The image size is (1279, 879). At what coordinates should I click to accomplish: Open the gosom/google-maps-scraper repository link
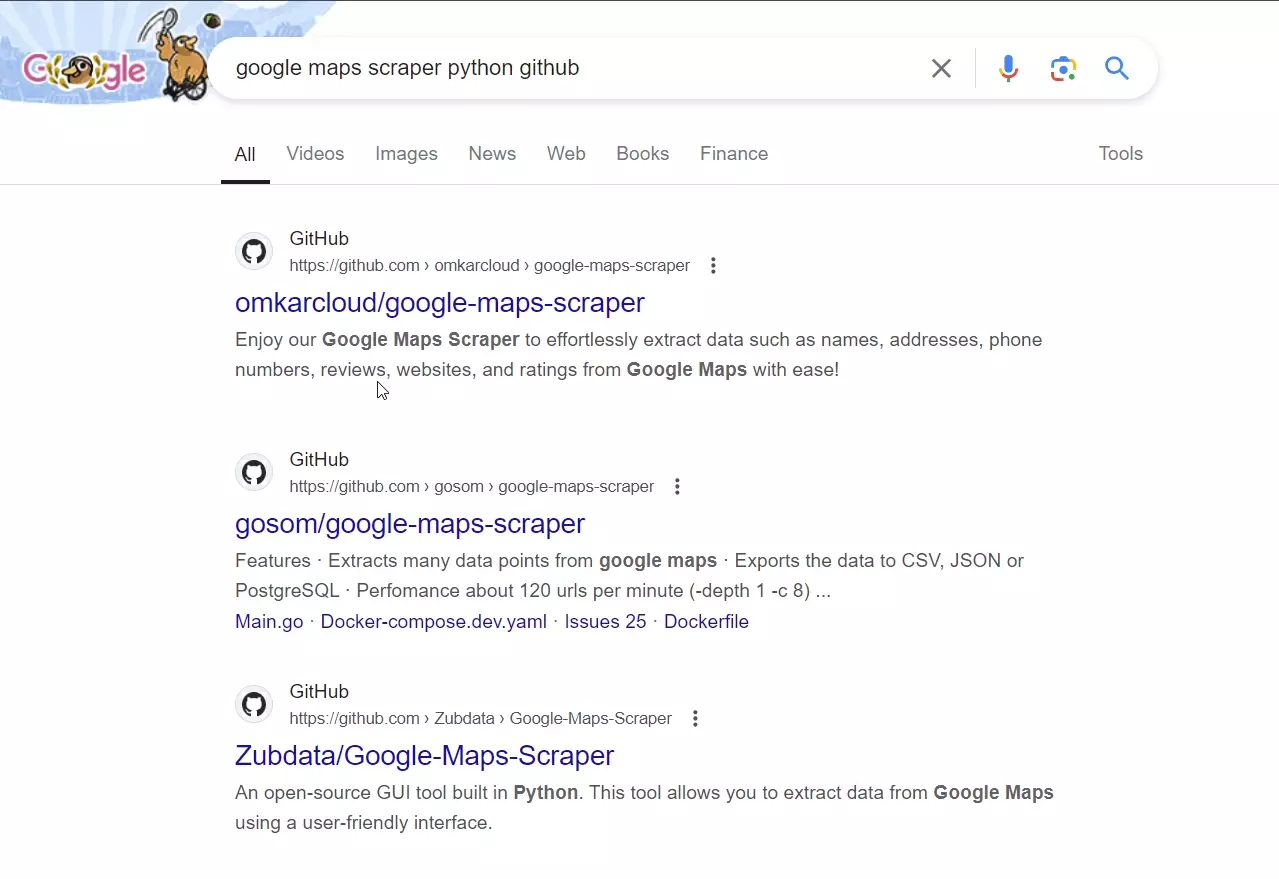409,523
